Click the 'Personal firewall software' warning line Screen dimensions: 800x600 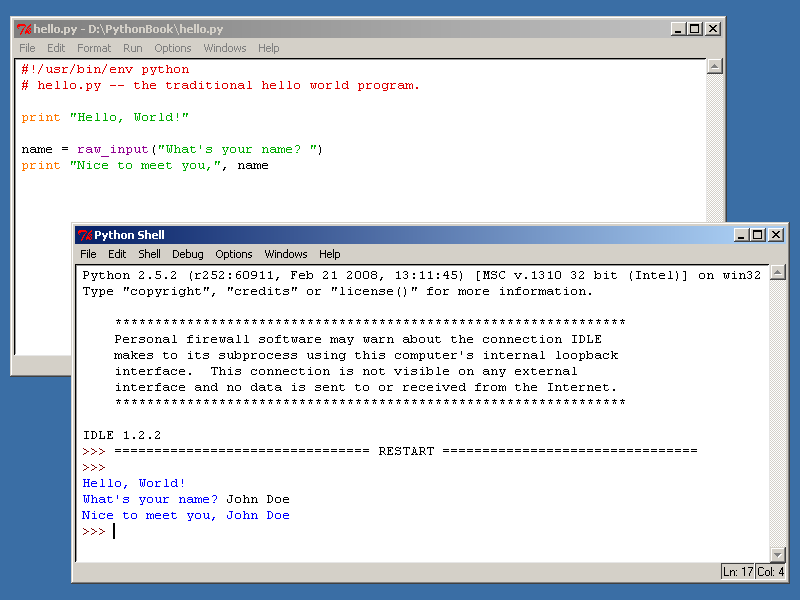358,339
